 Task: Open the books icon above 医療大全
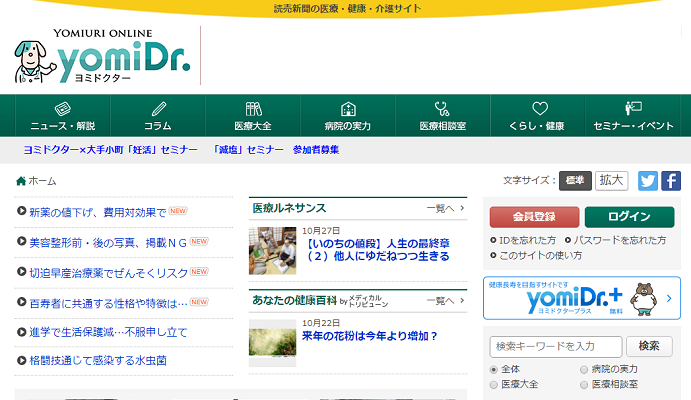tap(253, 108)
